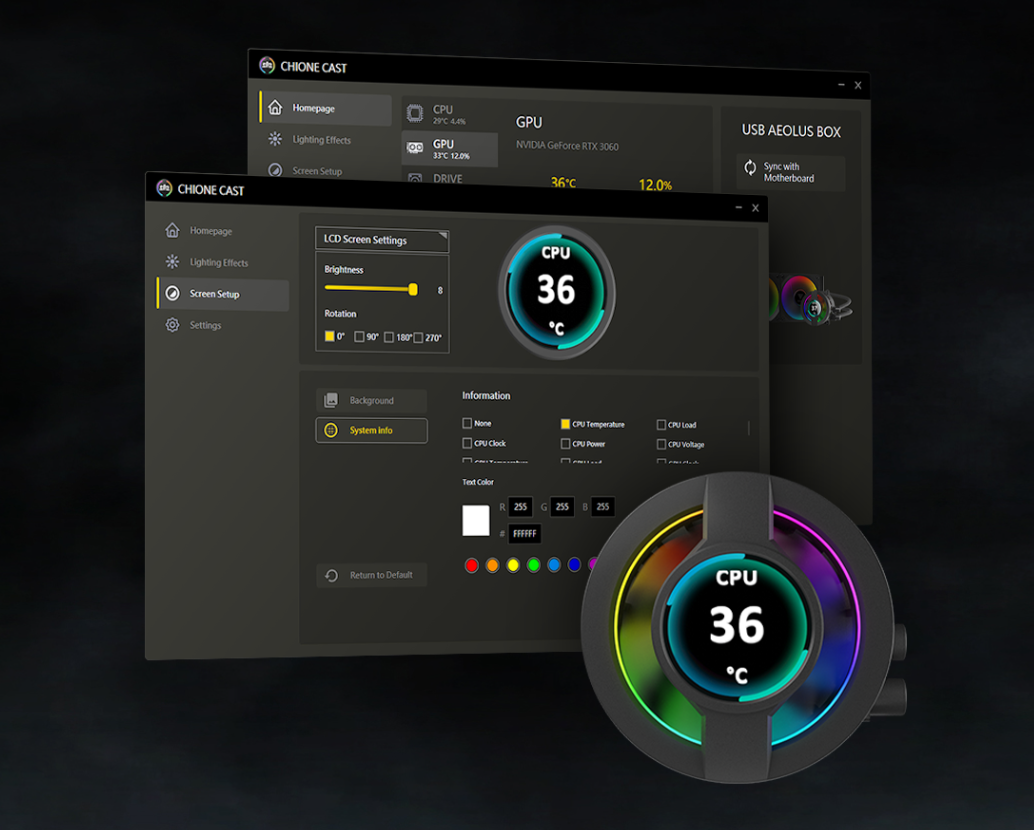1034x830 pixels.
Task: Click the Chione Cast logo in the front window
Action: [x=164, y=189]
